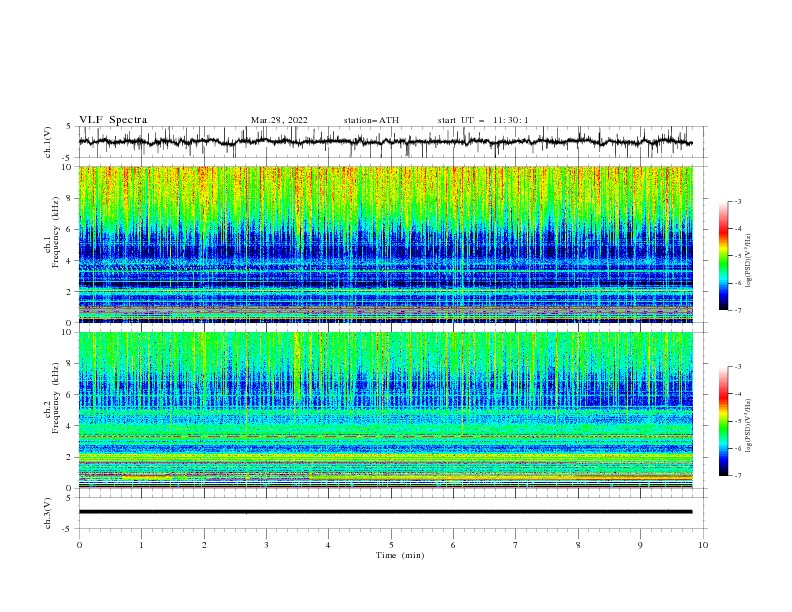
Task: Click the ch.3 flat black trace
Action: (385, 512)
